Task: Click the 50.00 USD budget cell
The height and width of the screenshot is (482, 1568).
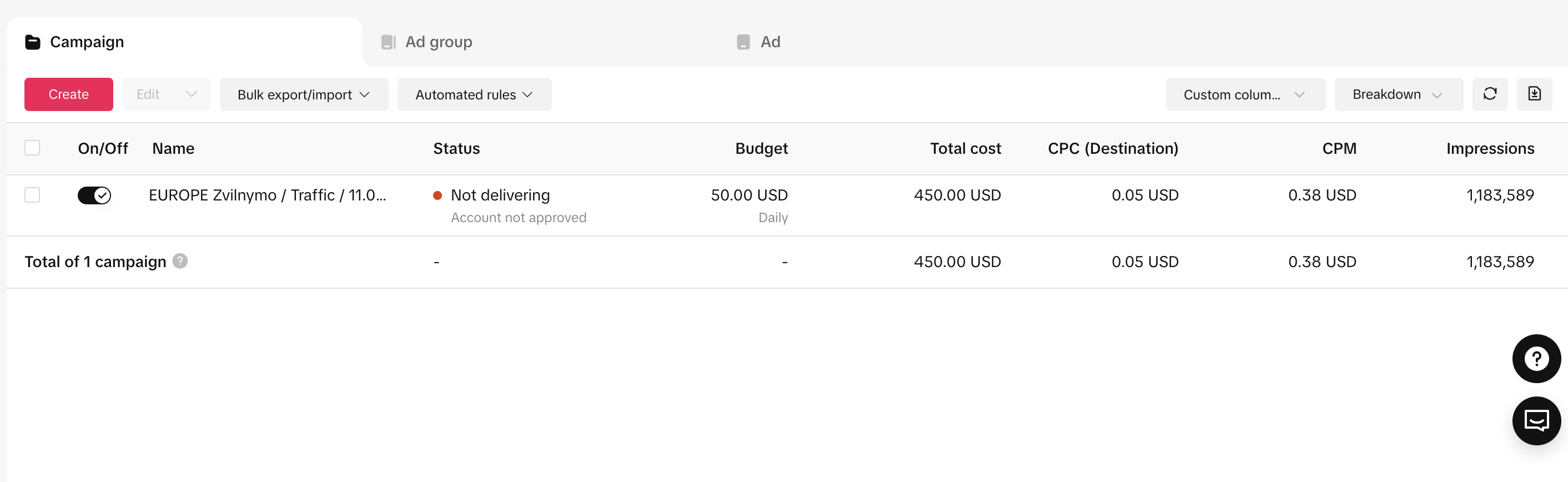Action: (750, 195)
